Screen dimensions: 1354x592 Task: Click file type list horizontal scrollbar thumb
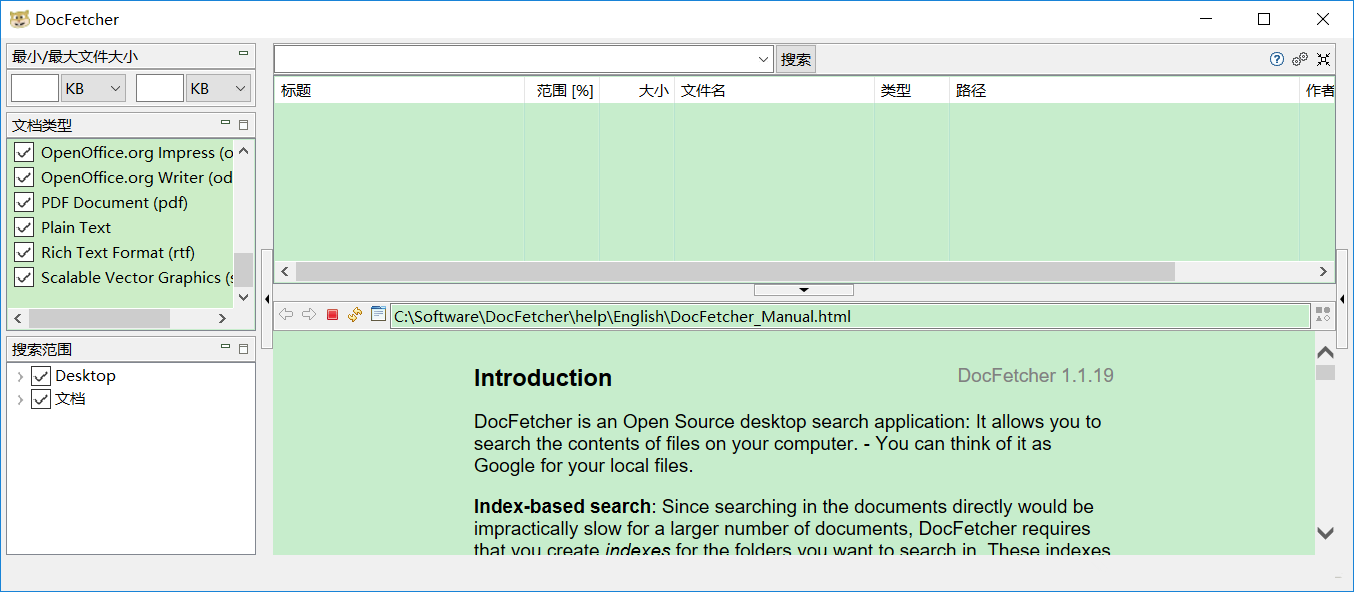click(99, 318)
